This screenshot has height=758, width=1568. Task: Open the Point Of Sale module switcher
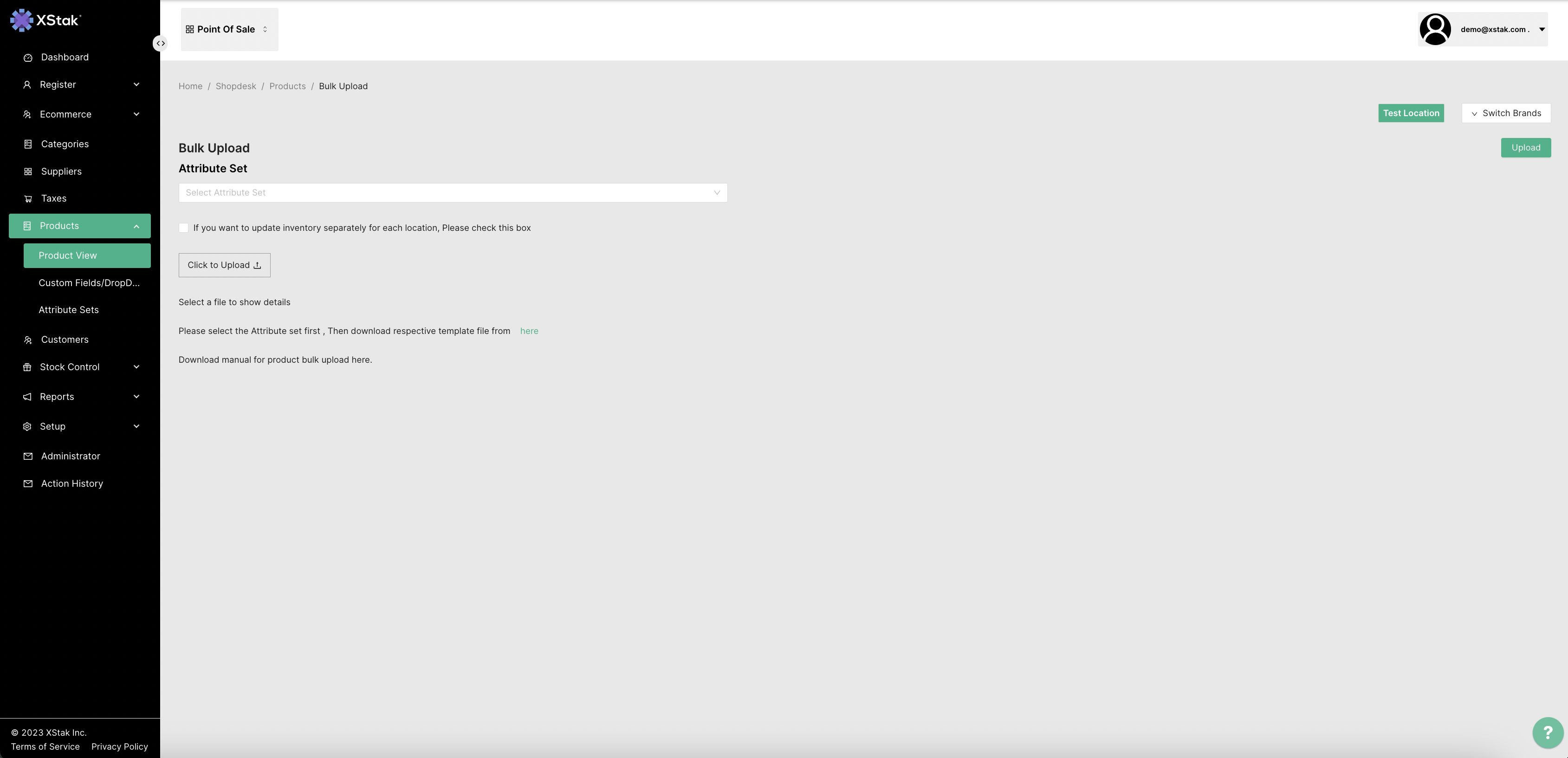(x=229, y=29)
